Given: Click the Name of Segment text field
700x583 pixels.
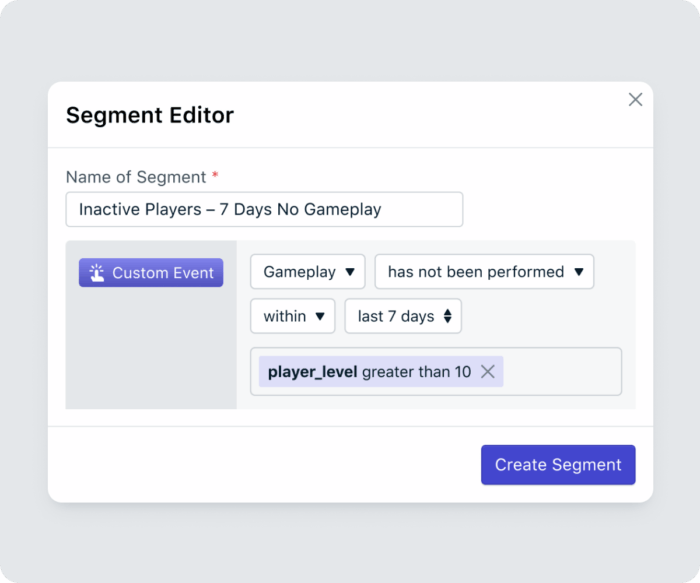Looking at the screenshot, I should (264, 209).
